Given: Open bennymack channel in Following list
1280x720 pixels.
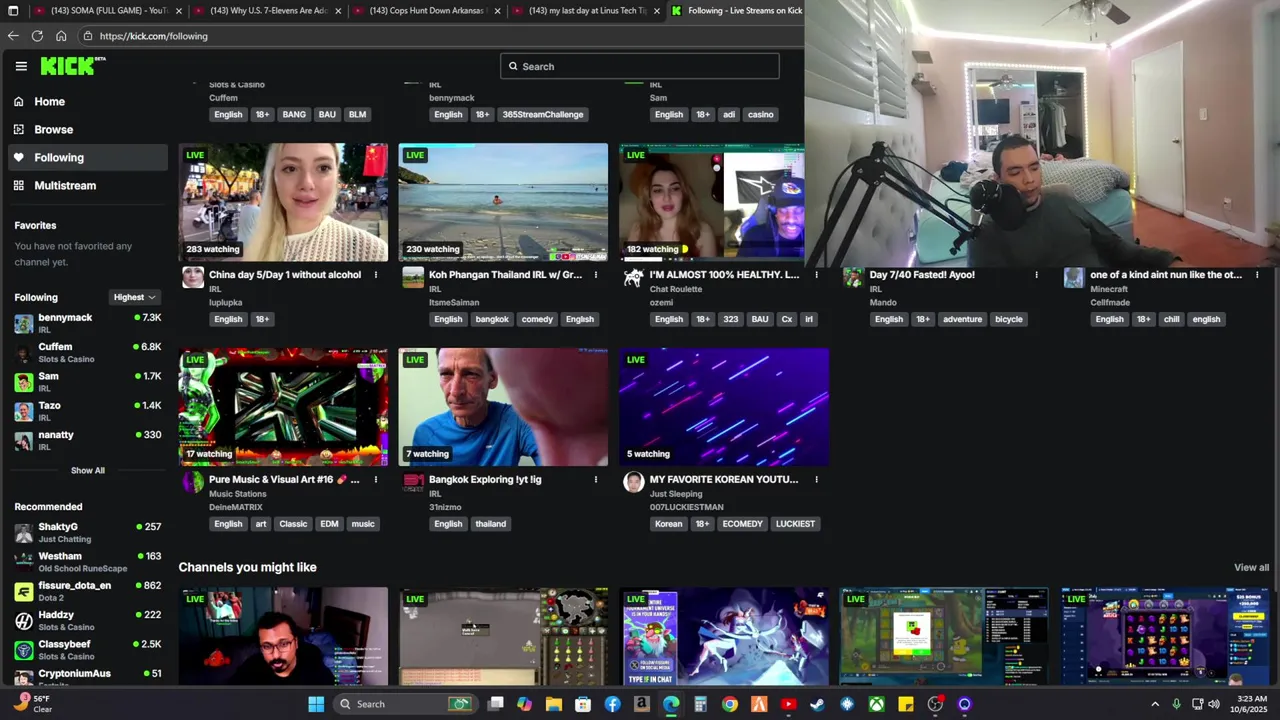Looking at the screenshot, I should coord(88,323).
